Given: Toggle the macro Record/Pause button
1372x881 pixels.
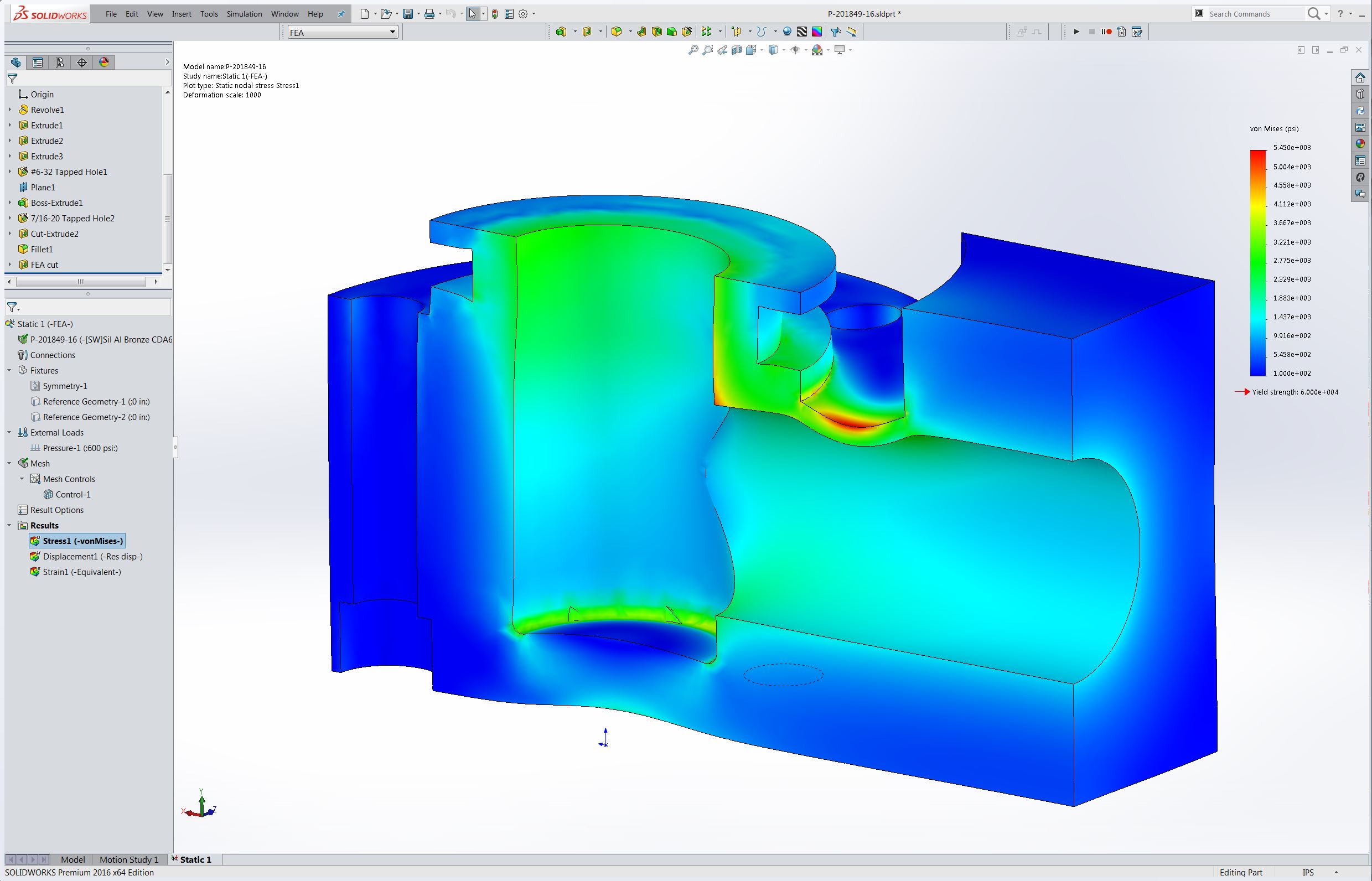Looking at the screenshot, I should [1106, 32].
